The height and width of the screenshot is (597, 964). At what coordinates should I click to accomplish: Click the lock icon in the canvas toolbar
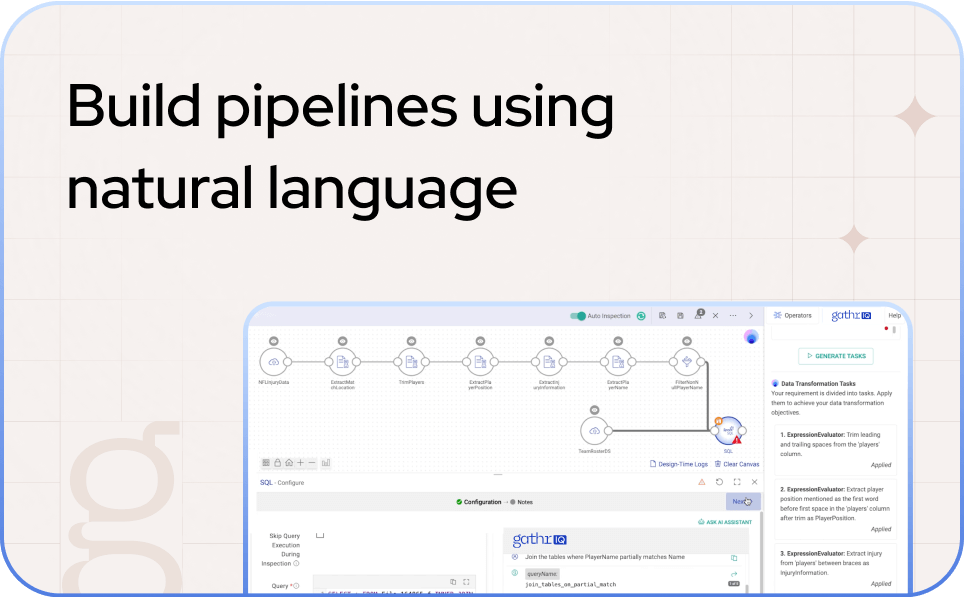click(277, 463)
